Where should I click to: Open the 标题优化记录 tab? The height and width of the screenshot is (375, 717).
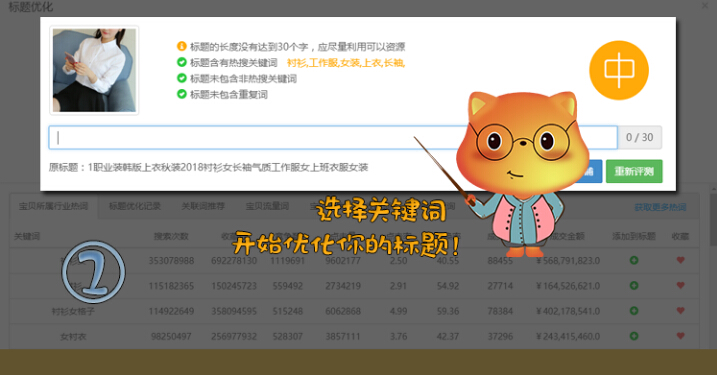[135, 206]
